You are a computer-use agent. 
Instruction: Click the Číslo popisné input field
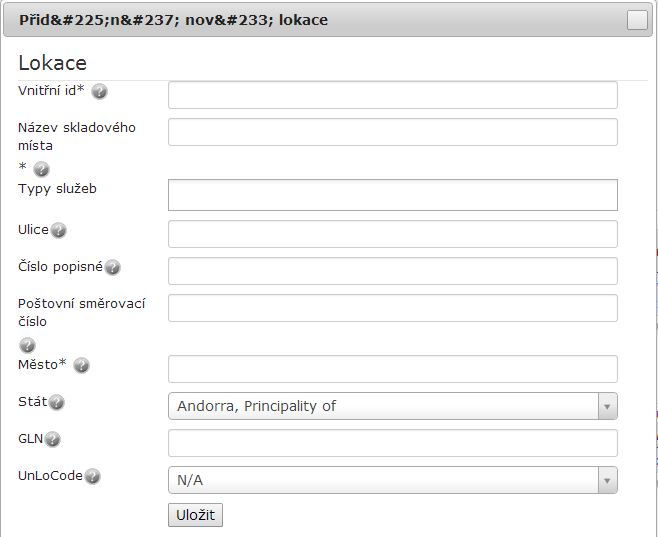[393, 271]
